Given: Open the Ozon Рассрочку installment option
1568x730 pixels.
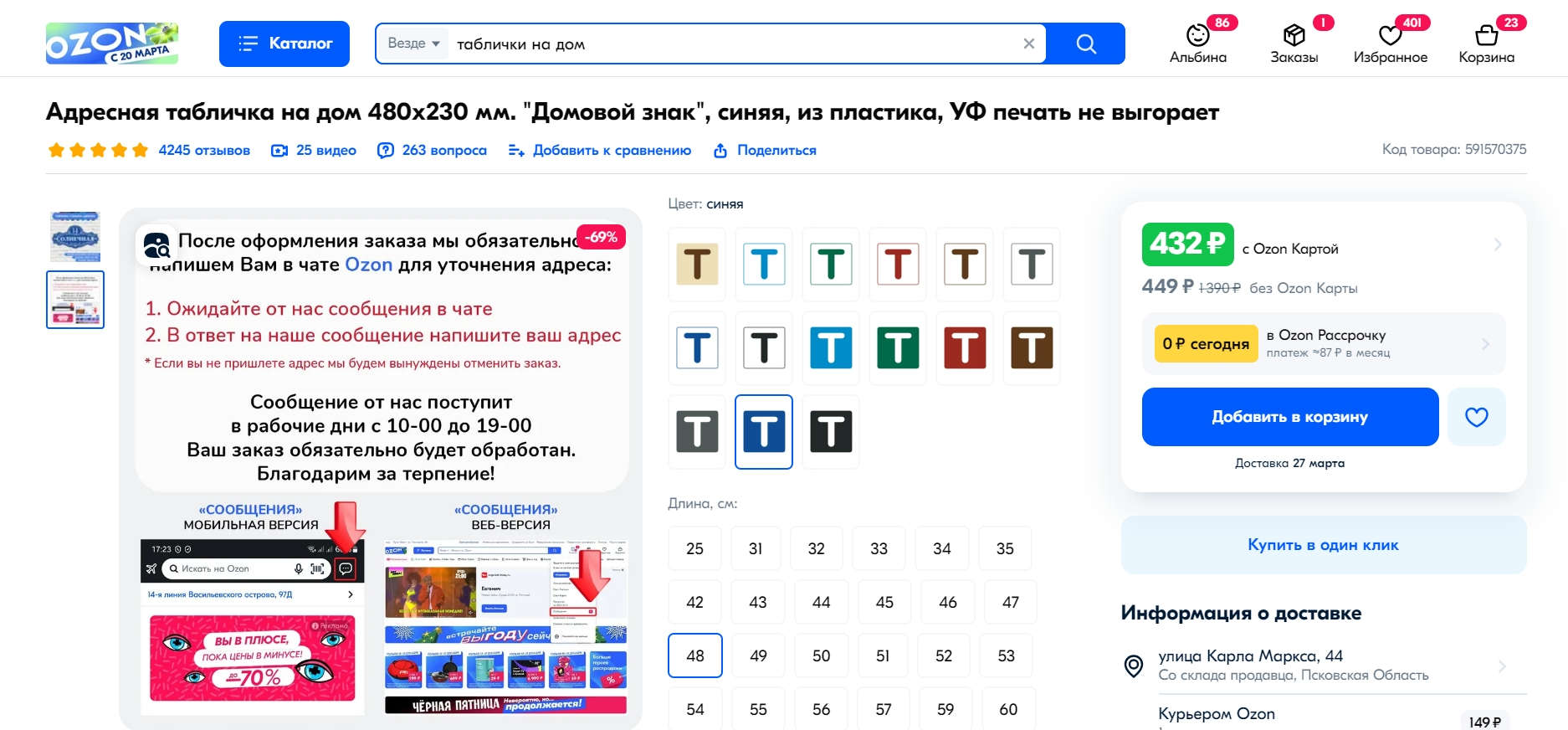Looking at the screenshot, I should (1324, 343).
